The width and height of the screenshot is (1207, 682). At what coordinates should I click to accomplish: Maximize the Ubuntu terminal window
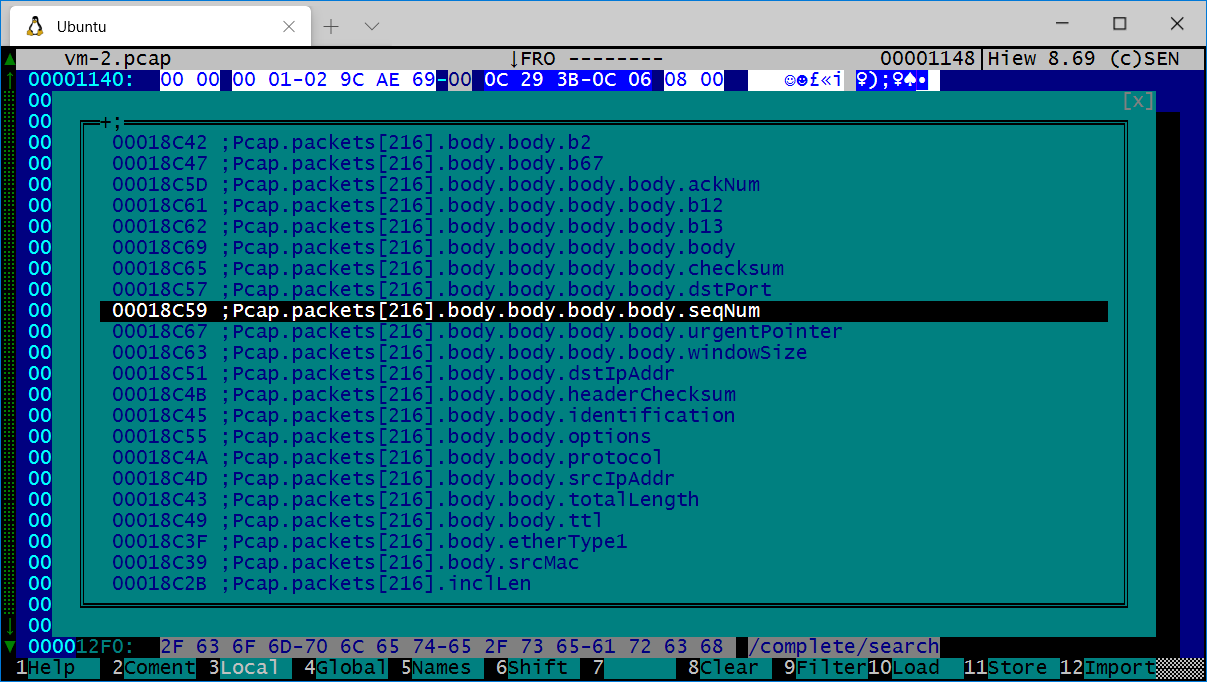click(x=1120, y=24)
